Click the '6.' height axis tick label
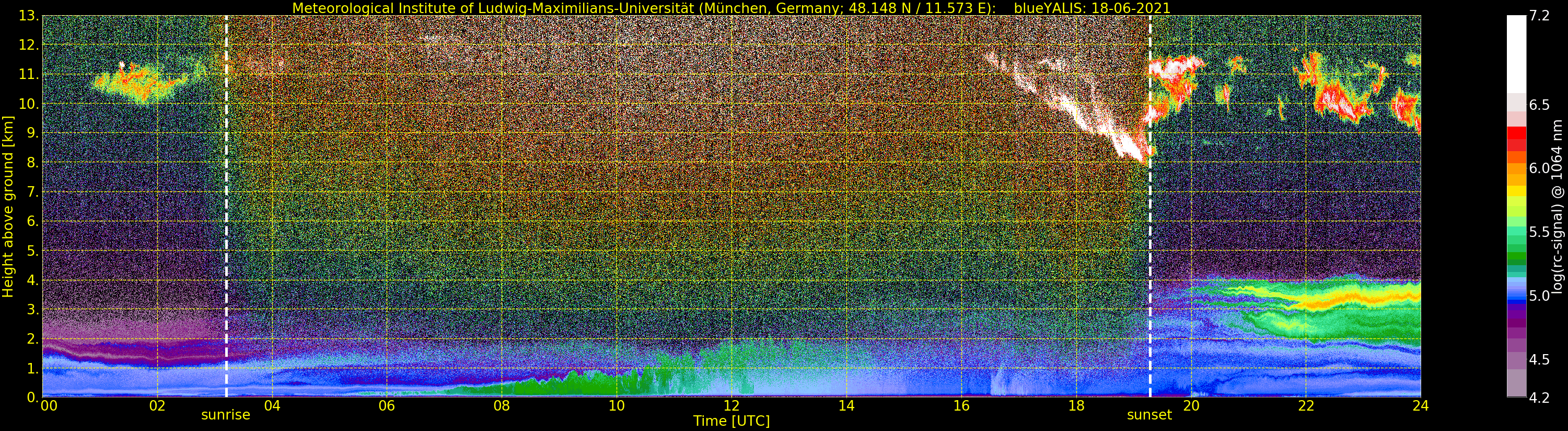The height and width of the screenshot is (431, 1568). (32, 221)
